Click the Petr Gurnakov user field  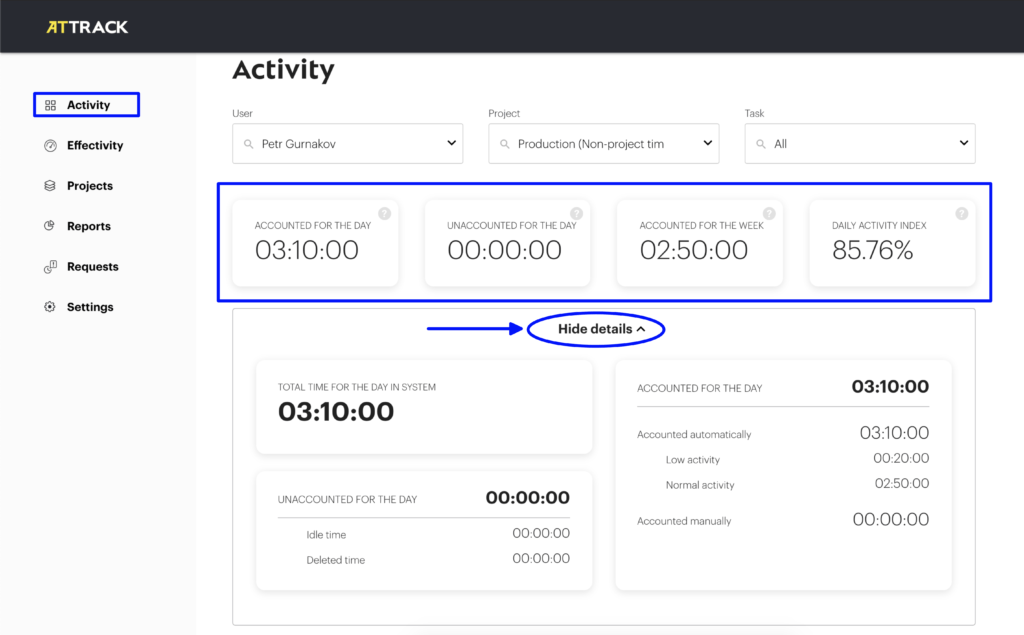(347, 144)
